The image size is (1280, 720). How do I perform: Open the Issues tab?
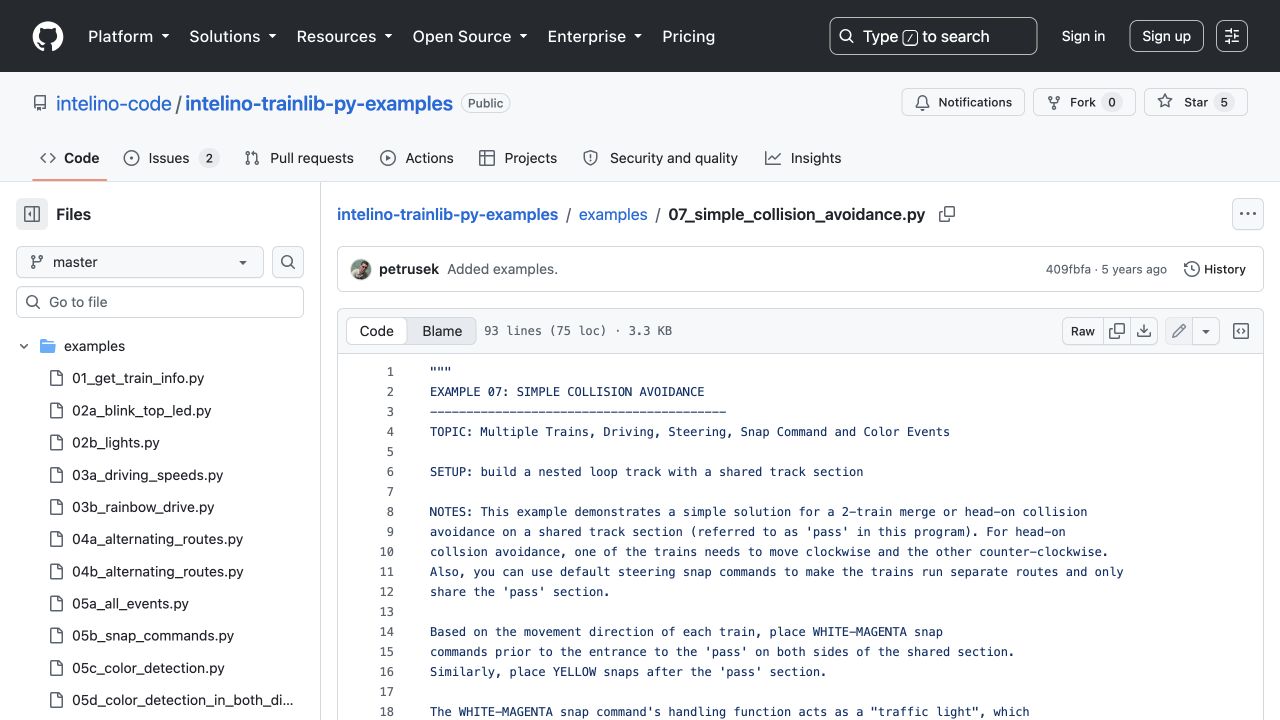pyautogui.click(x=171, y=158)
